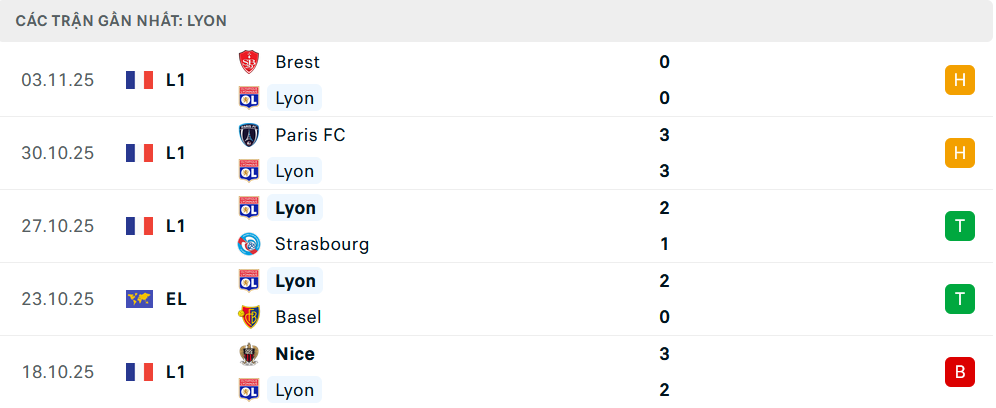This screenshot has width=996, height=408.
Task: Click the Strasbourg club crest icon
Action: [248, 244]
